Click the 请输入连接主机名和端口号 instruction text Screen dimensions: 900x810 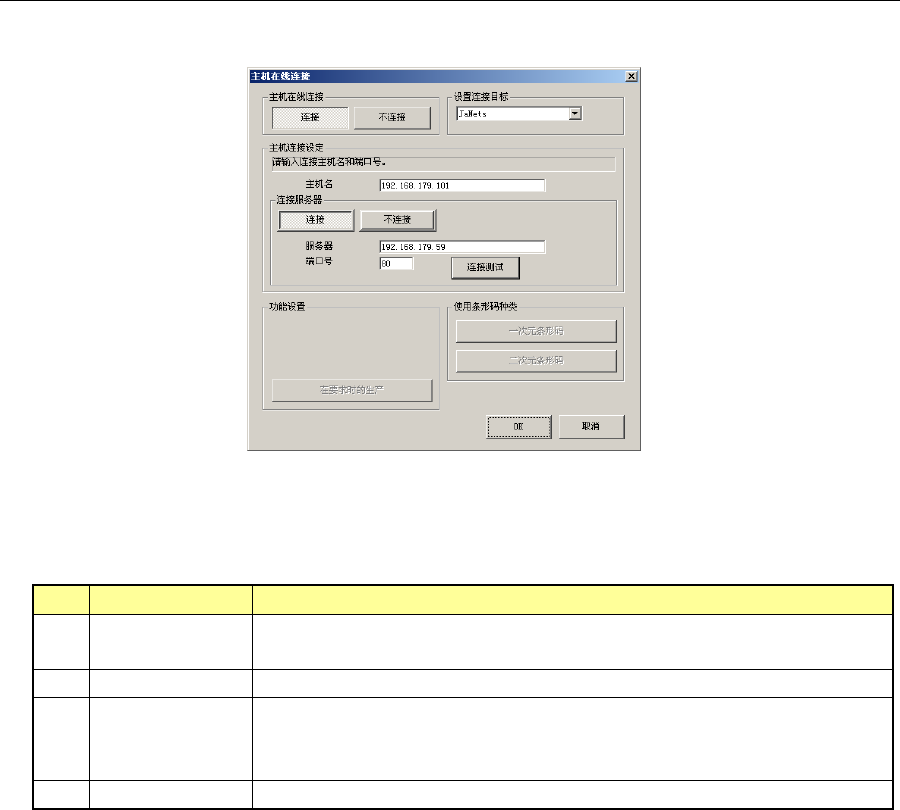coord(329,162)
